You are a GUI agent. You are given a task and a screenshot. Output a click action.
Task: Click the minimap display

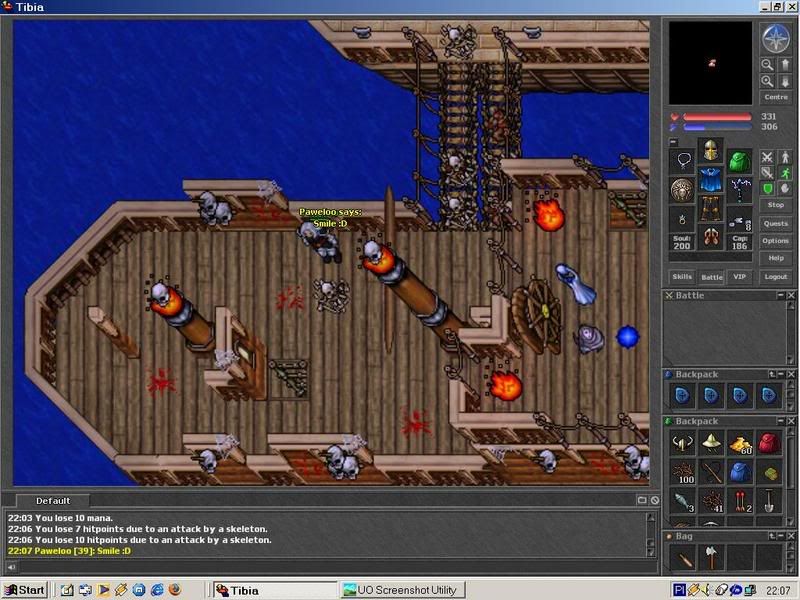click(x=711, y=63)
